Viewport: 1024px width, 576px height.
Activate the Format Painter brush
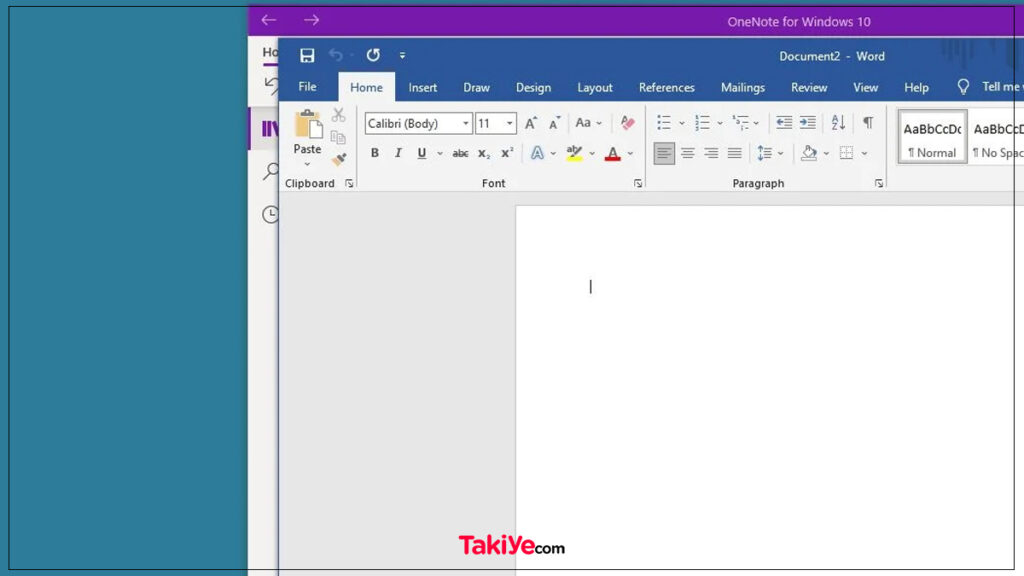coord(338,159)
